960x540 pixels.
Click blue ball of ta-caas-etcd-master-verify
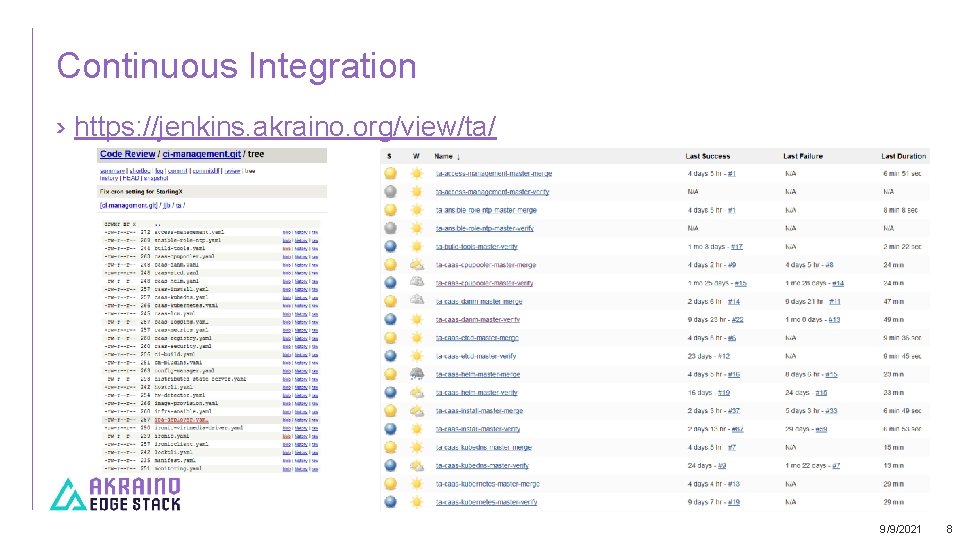coord(390,356)
